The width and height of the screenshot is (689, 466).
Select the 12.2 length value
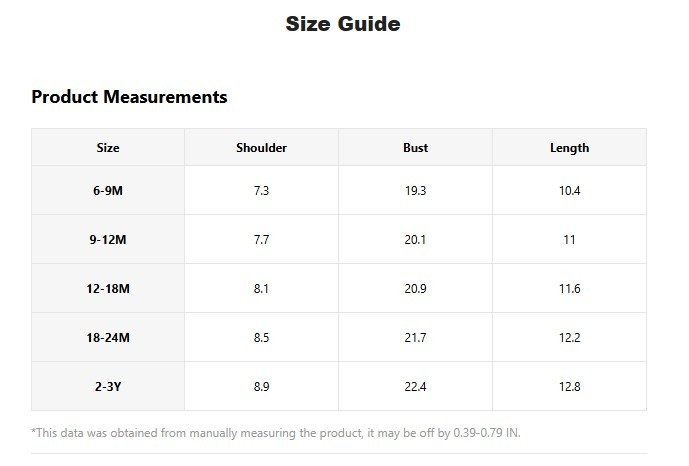(x=569, y=338)
